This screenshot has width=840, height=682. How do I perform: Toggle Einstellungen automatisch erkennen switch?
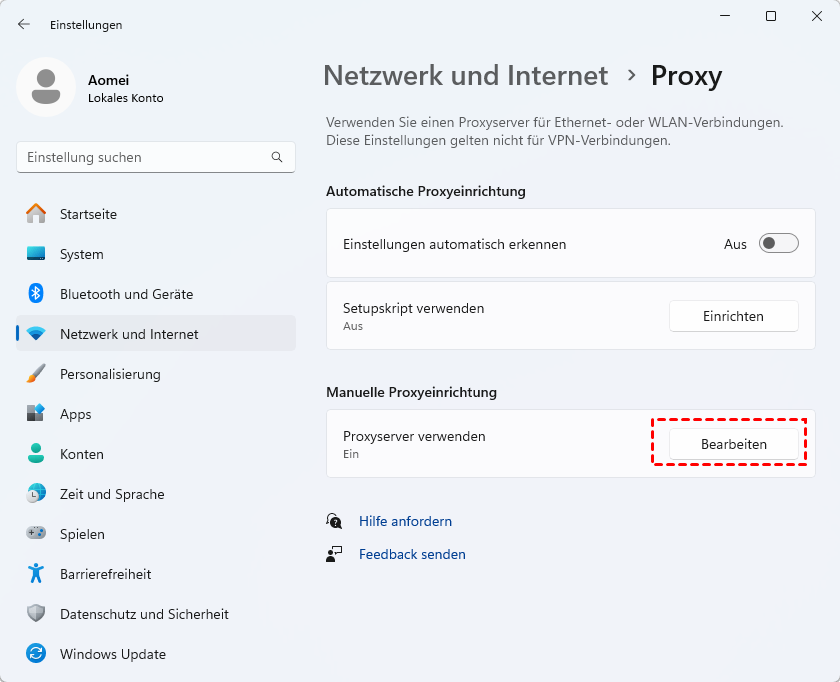[x=778, y=243]
